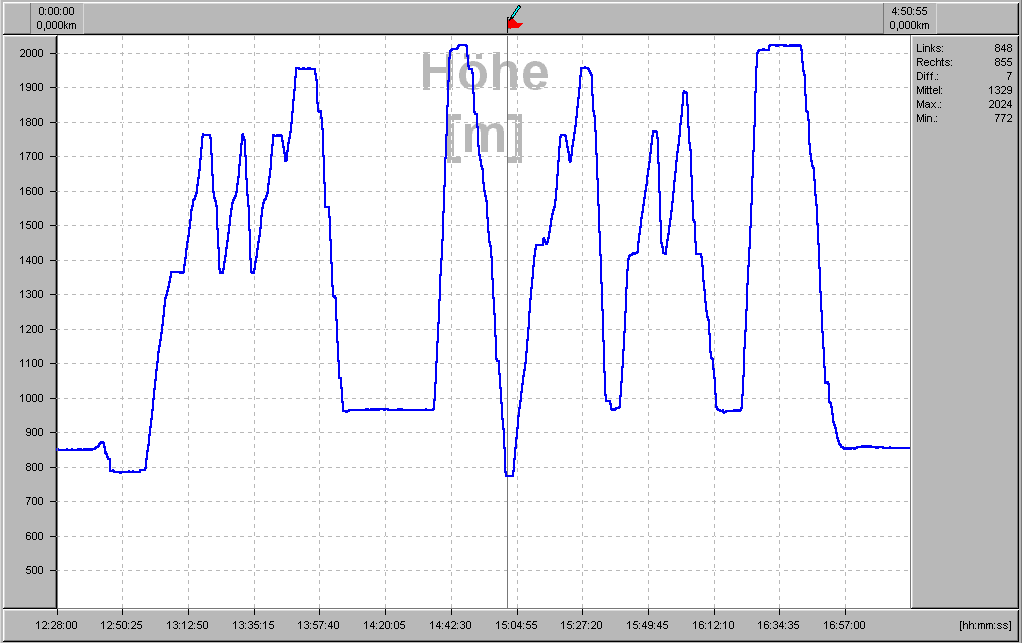Click the 12:28:00 time axis label
Screen dimensions: 1022x643
click(x=57, y=625)
